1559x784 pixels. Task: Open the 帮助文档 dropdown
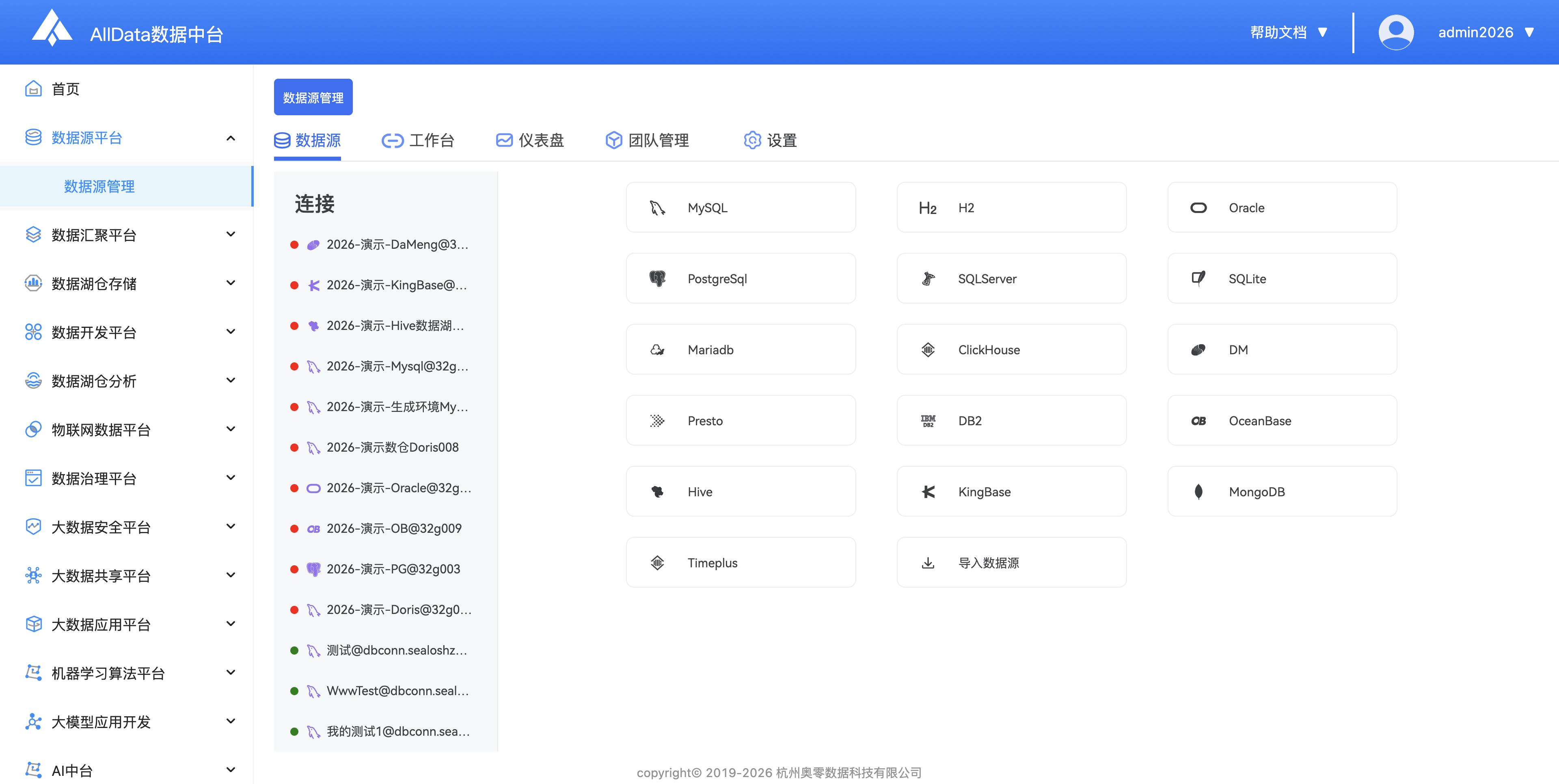point(1289,32)
